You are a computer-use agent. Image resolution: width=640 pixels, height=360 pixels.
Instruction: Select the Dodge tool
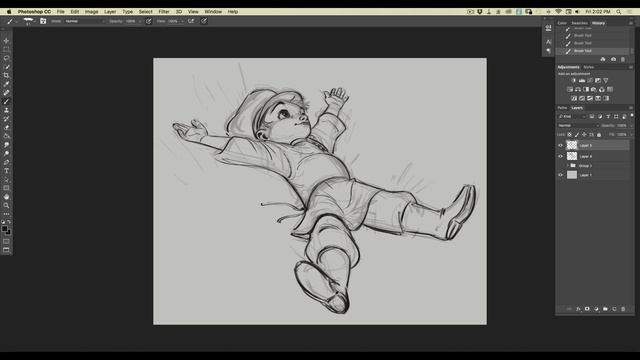tap(6, 153)
